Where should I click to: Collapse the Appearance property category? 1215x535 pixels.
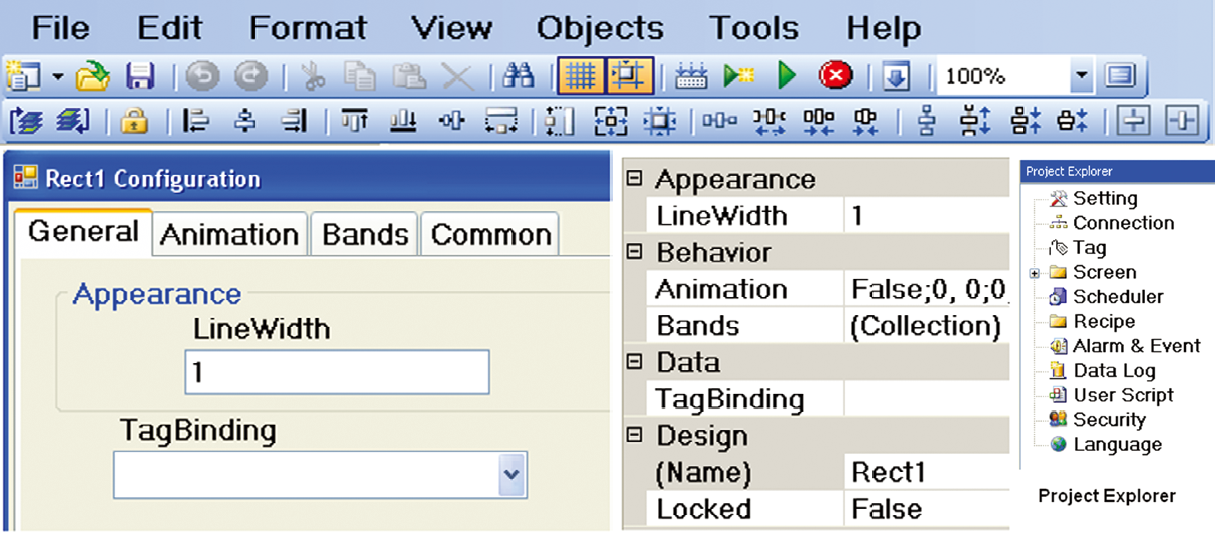pos(633,179)
